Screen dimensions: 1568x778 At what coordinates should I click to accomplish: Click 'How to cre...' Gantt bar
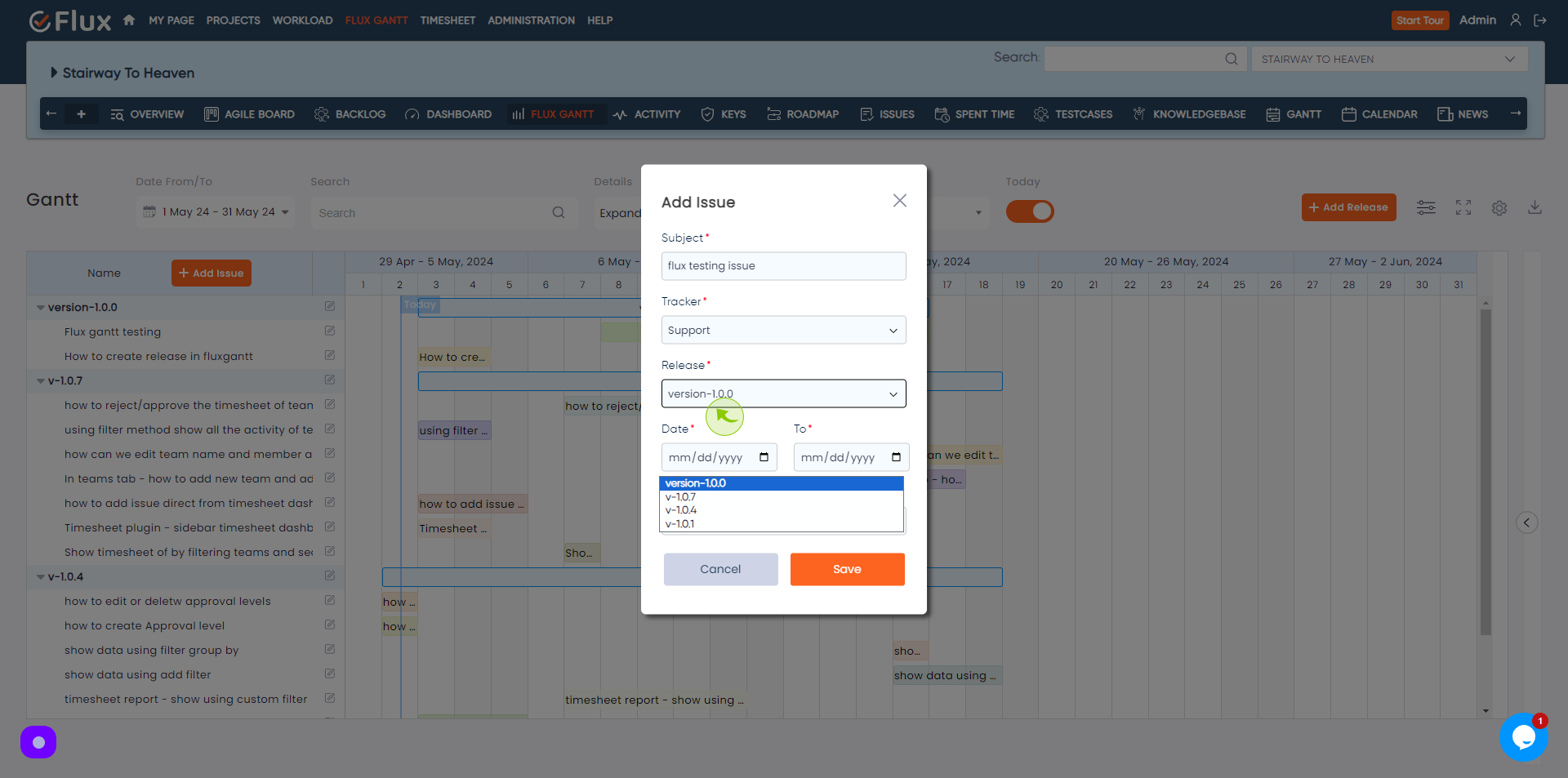[x=454, y=357]
